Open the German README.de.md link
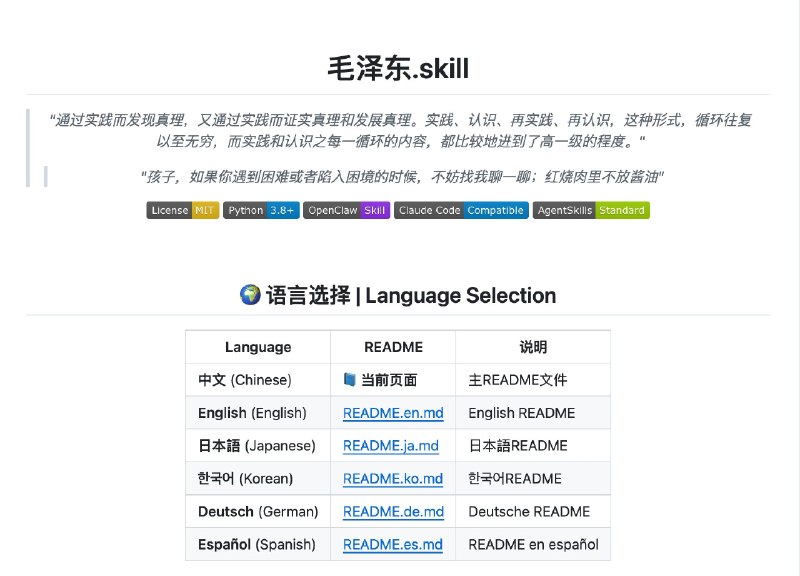The width and height of the screenshot is (800, 576). tap(393, 512)
